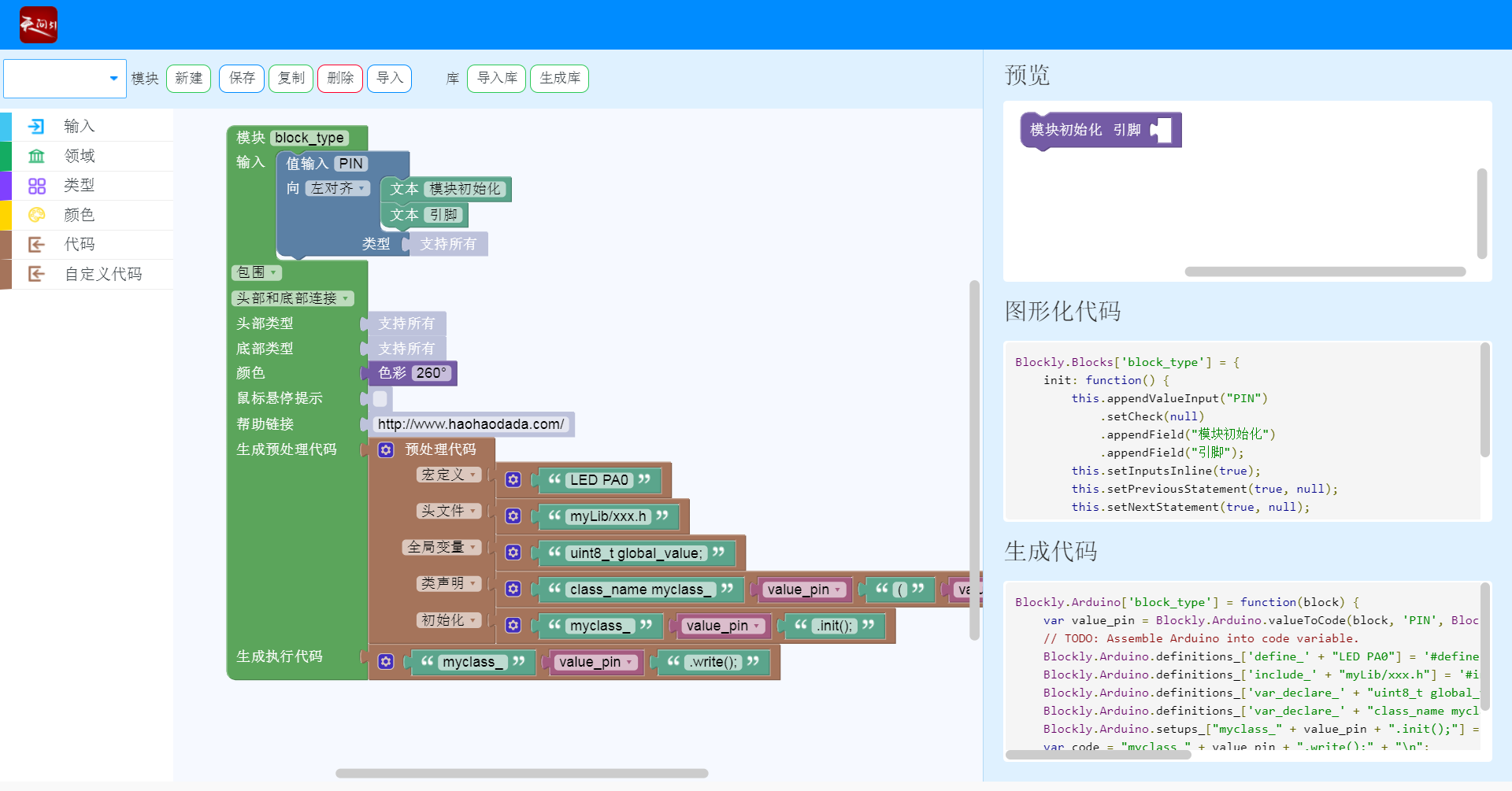Click gear icon on 预处理代码 block

[386, 449]
